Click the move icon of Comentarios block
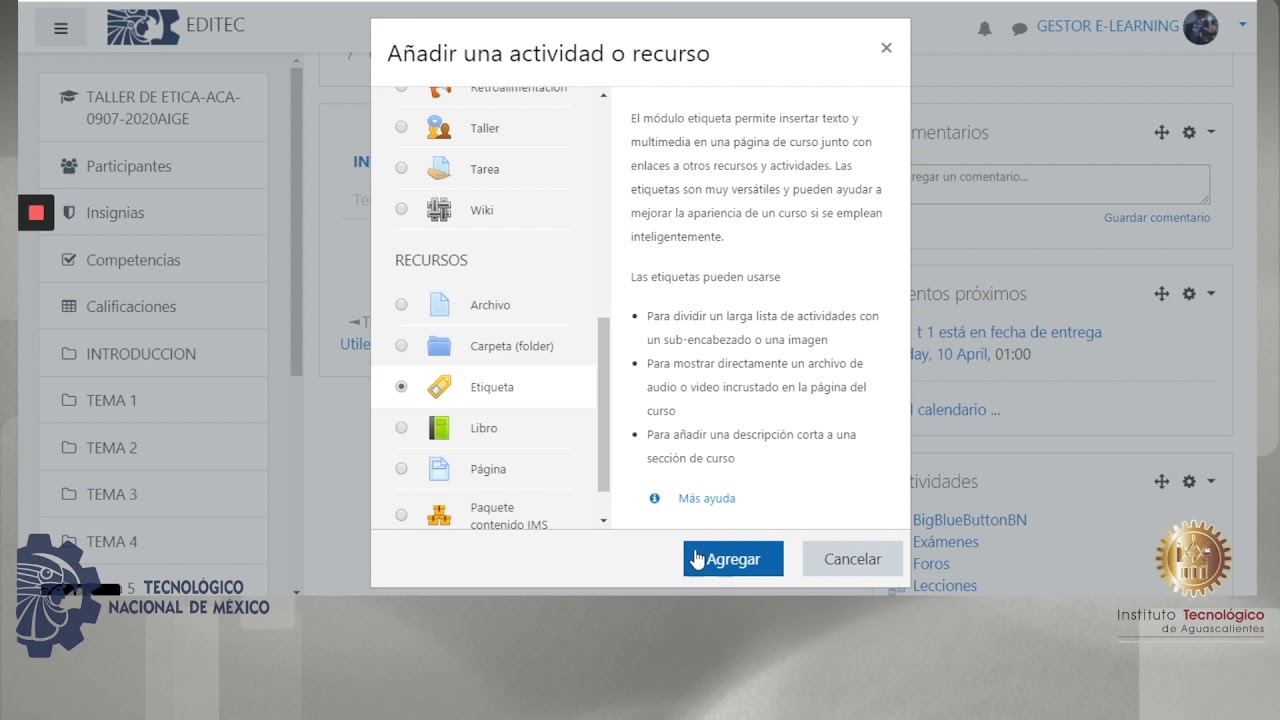 point(1161,132)
